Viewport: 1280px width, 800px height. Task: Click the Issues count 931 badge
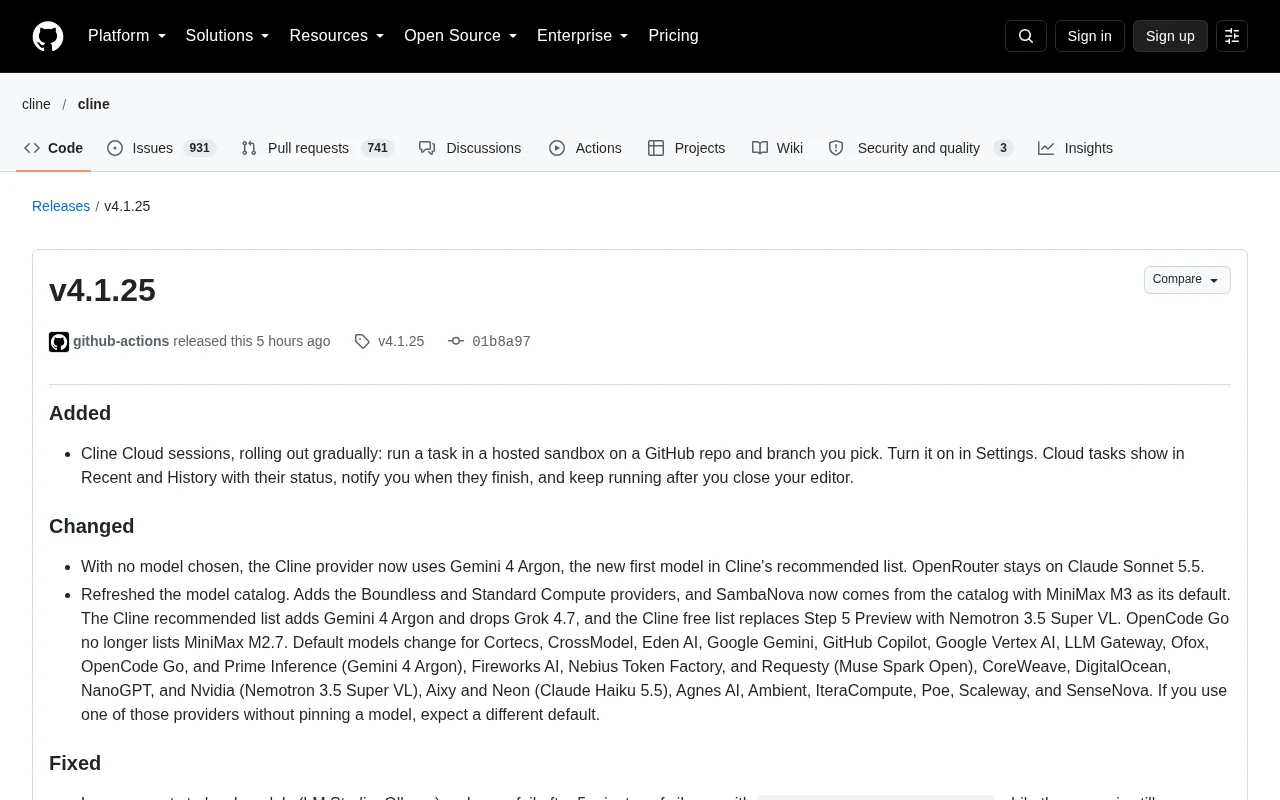199,148
